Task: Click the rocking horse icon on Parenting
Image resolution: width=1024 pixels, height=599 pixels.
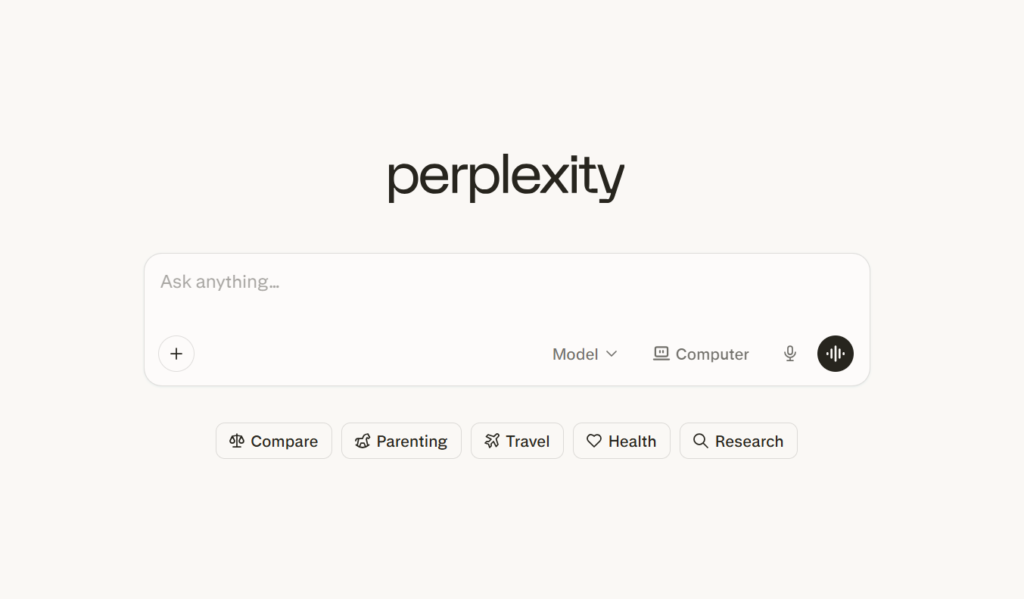Action: click(x=362, y=440)
